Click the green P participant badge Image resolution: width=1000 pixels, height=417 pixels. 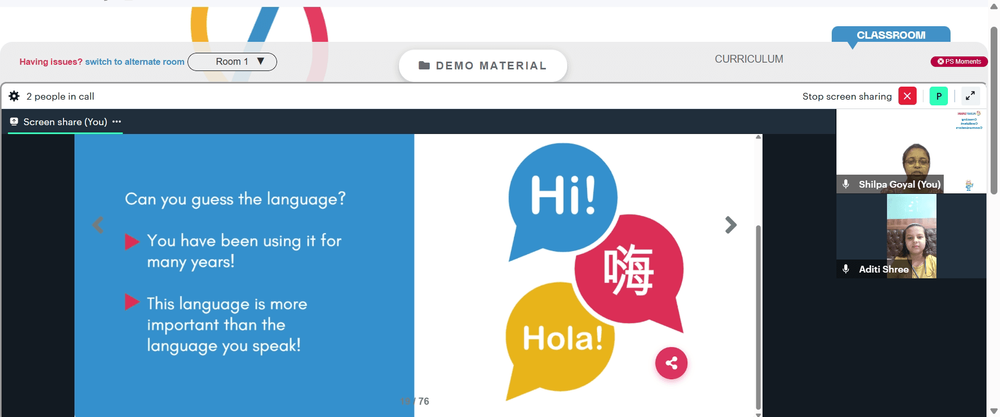click(x=938, y=96)
